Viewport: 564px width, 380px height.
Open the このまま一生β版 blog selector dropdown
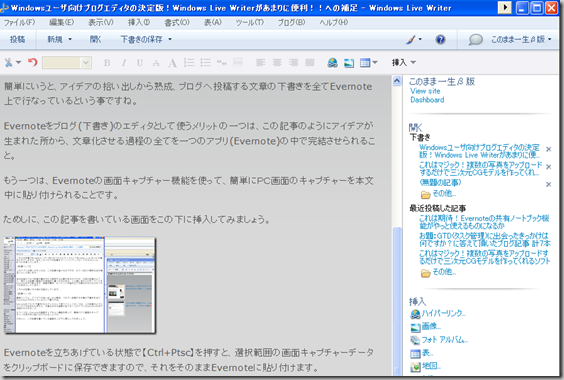point(521,39)
